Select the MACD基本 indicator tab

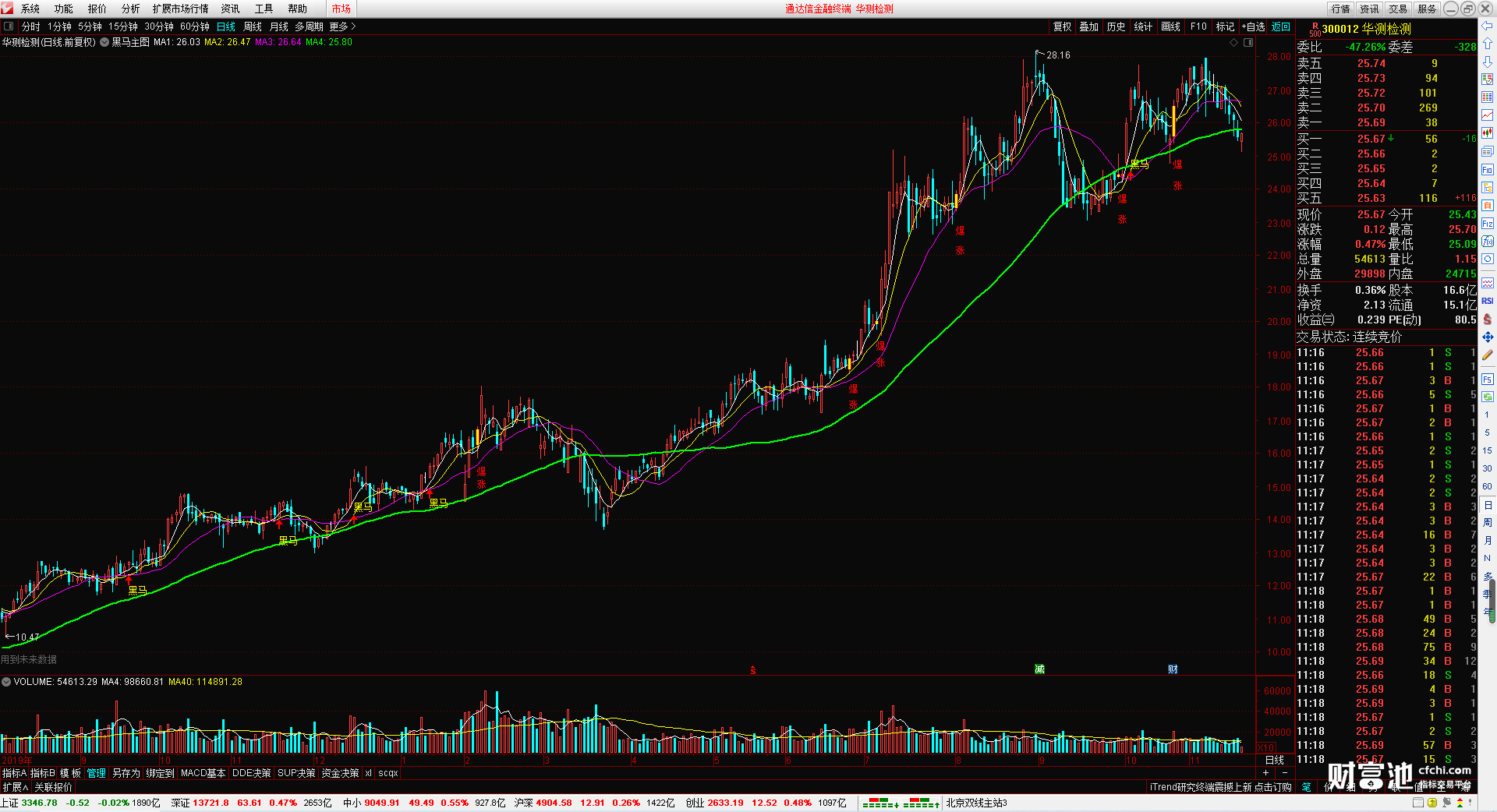click(x=203, y=773)
